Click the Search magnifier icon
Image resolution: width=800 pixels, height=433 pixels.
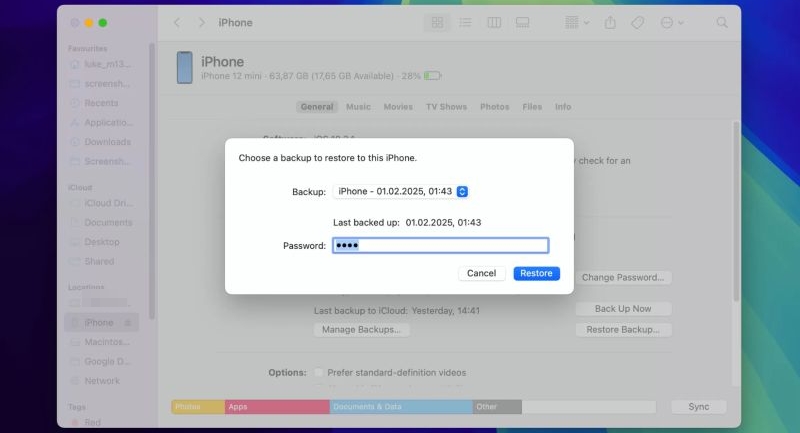(721, 22)
